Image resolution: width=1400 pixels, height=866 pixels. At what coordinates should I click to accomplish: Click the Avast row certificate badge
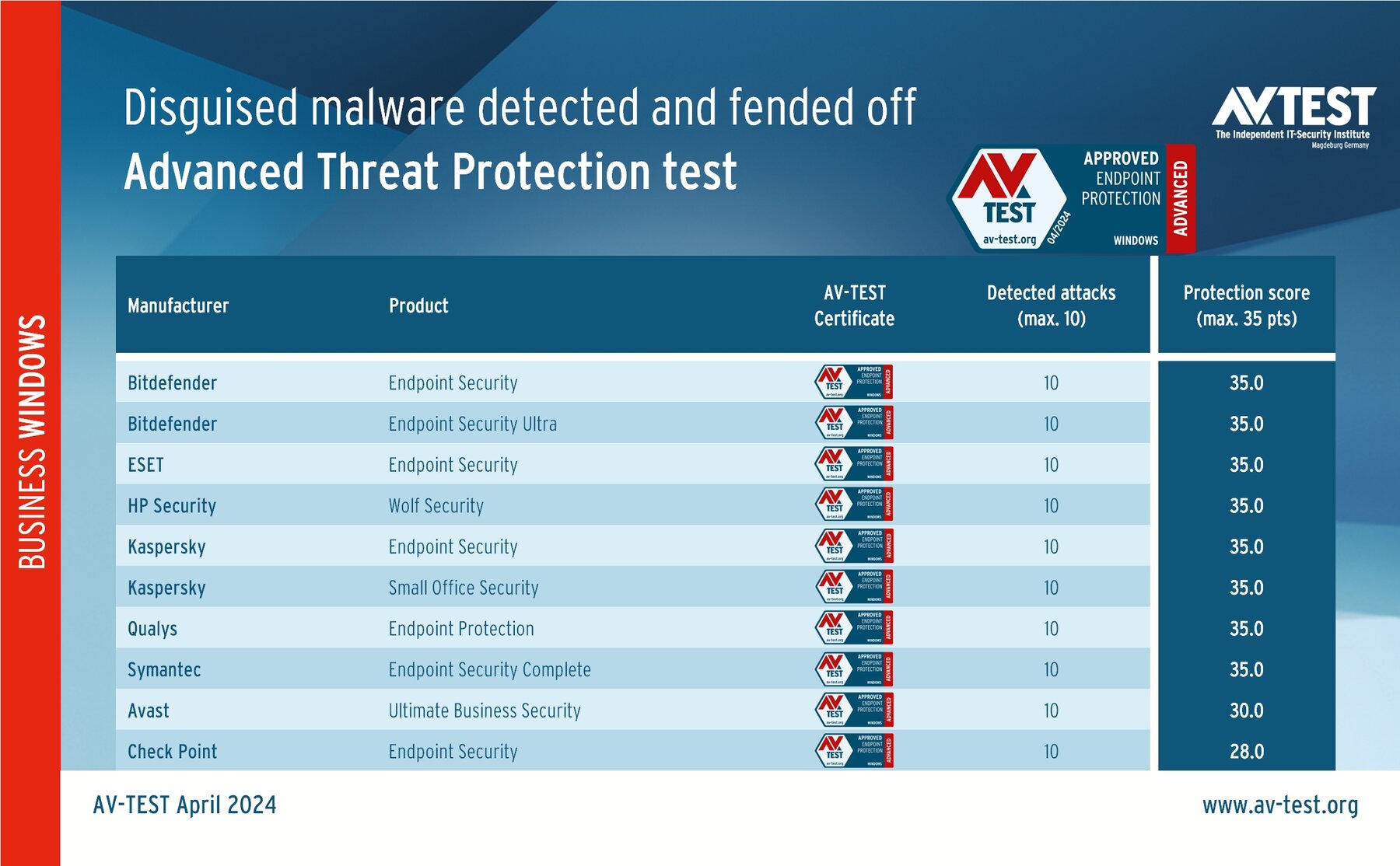[x=853, y=711]
